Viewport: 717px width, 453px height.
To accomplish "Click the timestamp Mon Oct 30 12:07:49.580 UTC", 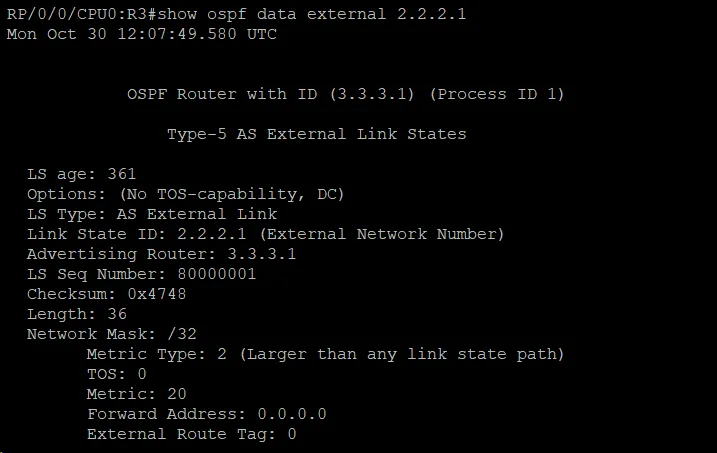I will coord(142,34).
